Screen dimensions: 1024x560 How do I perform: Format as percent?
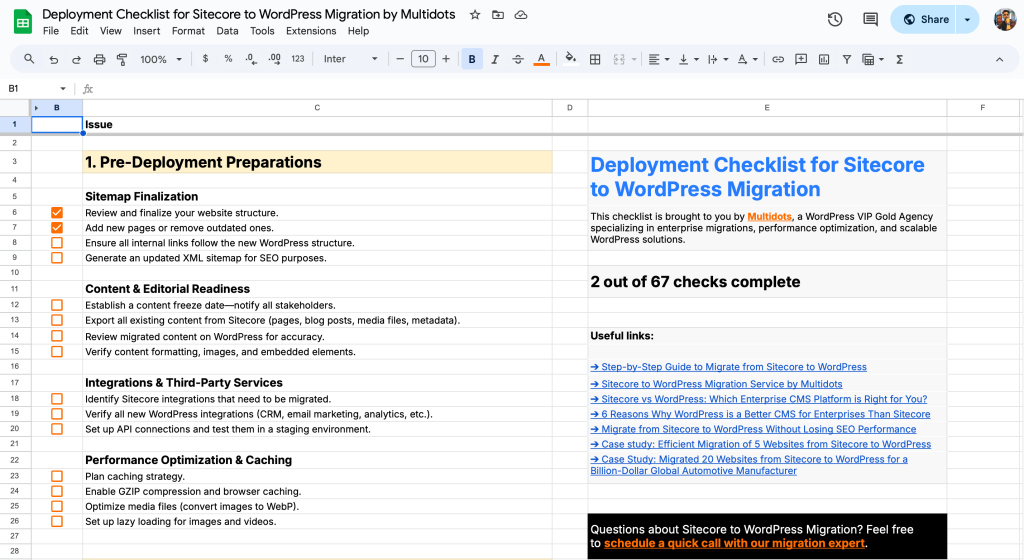[228, 59]
